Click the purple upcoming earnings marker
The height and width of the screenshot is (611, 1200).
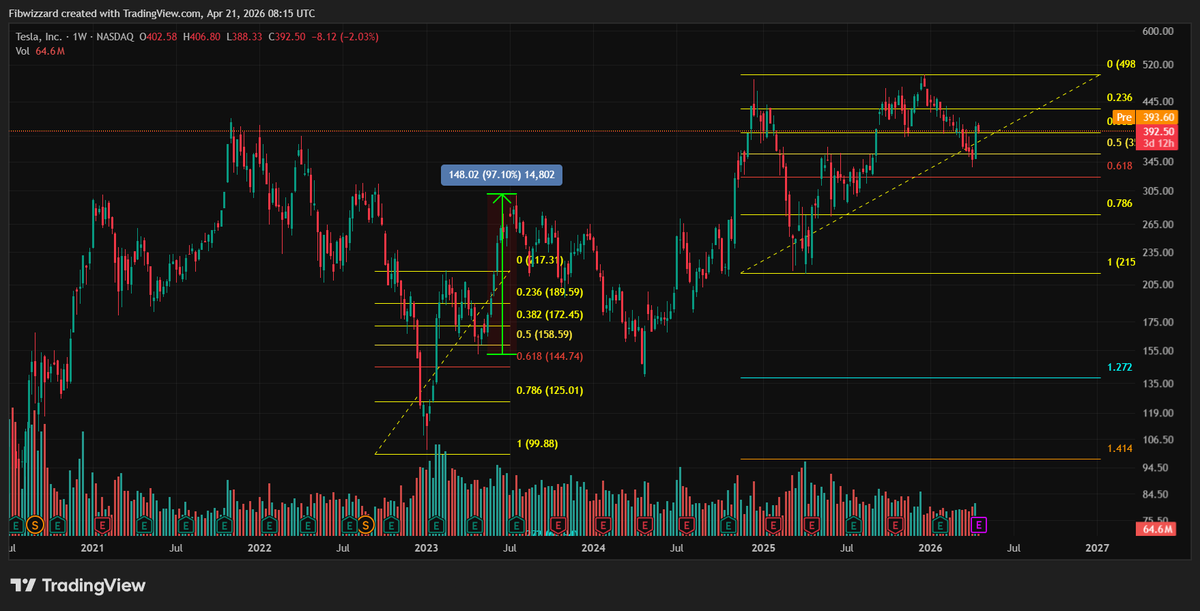[x=980, y=524]
